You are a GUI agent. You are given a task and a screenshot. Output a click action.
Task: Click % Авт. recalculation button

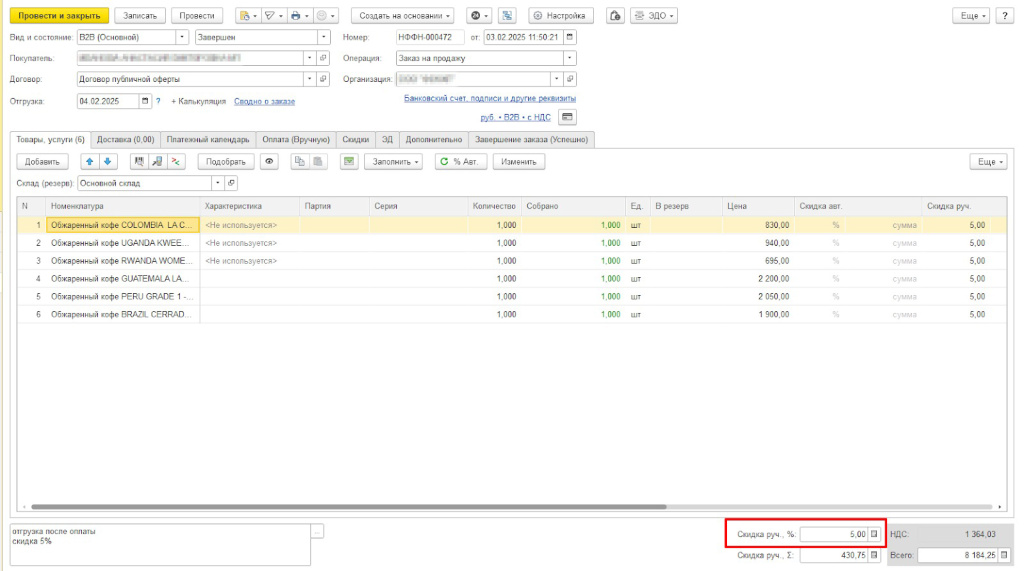461,161
